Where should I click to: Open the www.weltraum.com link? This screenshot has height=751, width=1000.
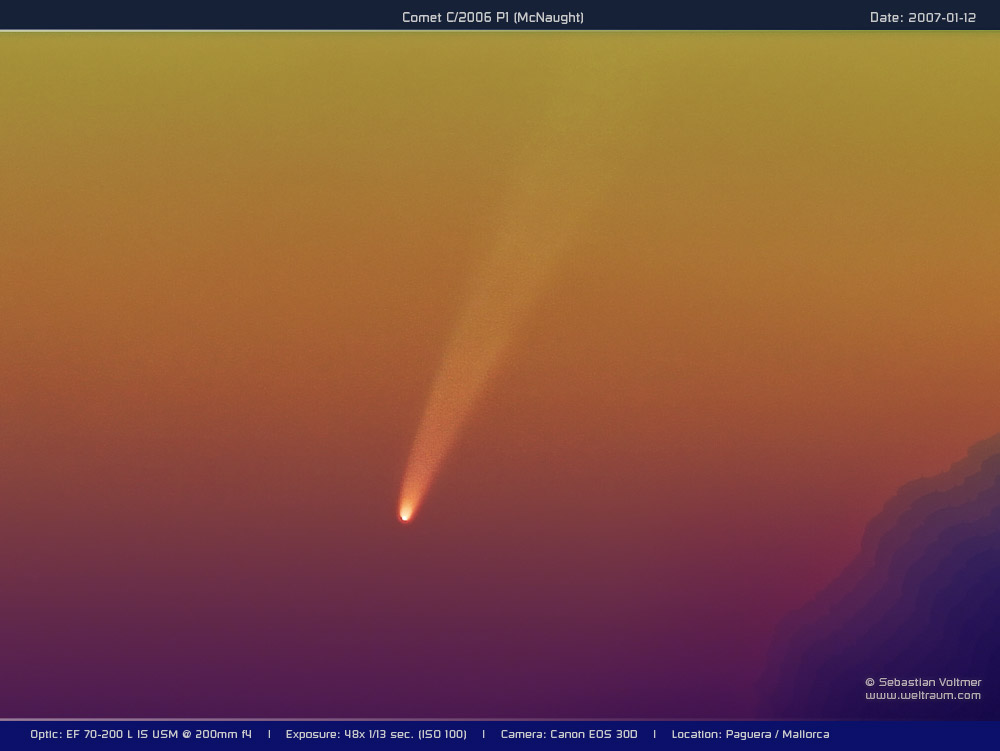tap(922, 696)
